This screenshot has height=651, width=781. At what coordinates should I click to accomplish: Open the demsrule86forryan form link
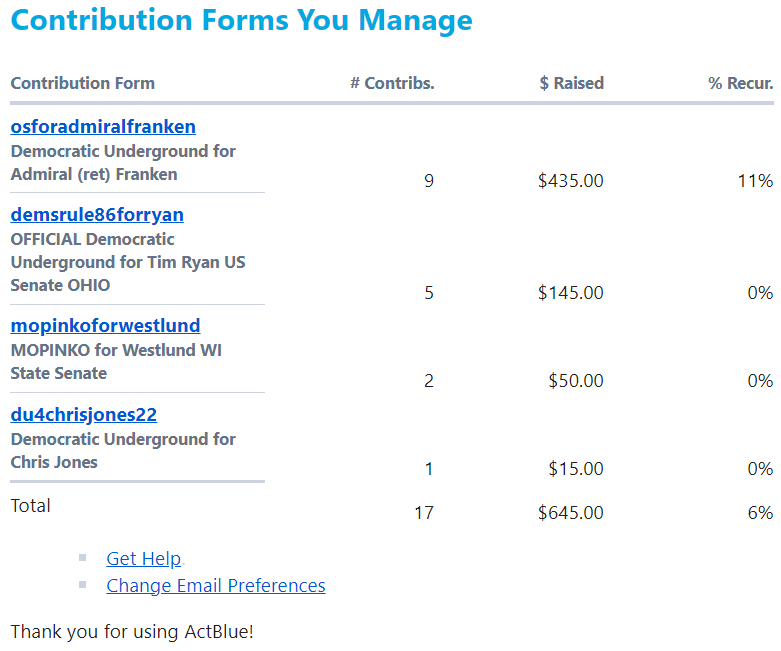coord(97,215)
